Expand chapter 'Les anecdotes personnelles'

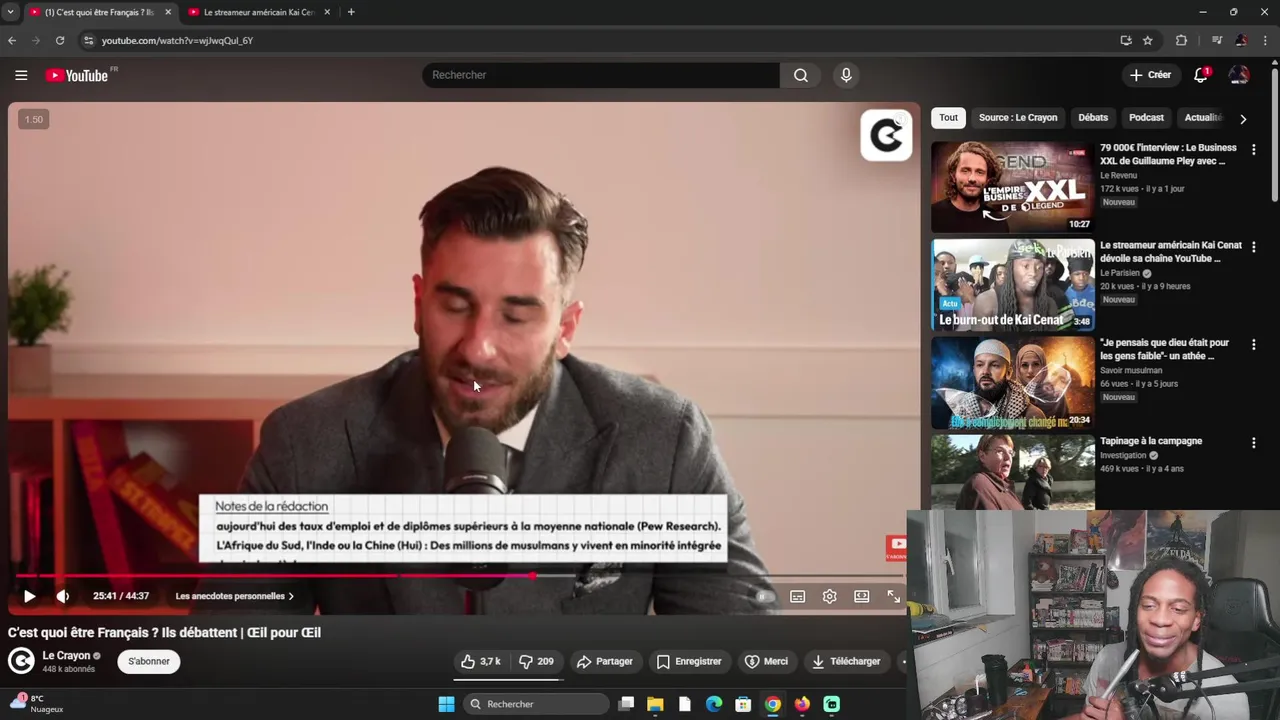click(234, 596)
